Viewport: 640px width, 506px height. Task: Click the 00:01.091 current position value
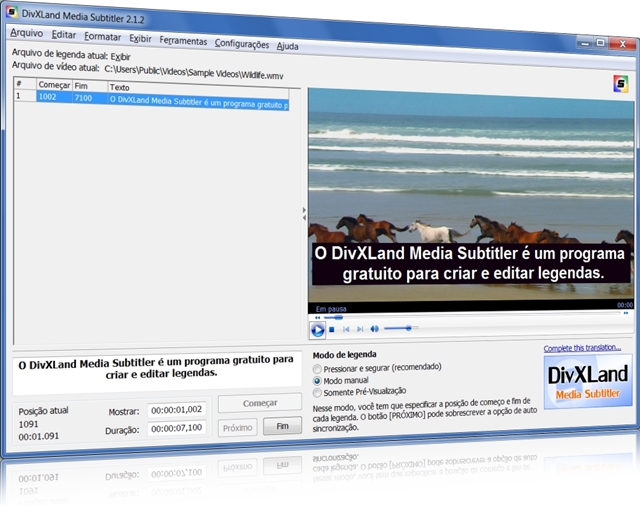(39, 436)
